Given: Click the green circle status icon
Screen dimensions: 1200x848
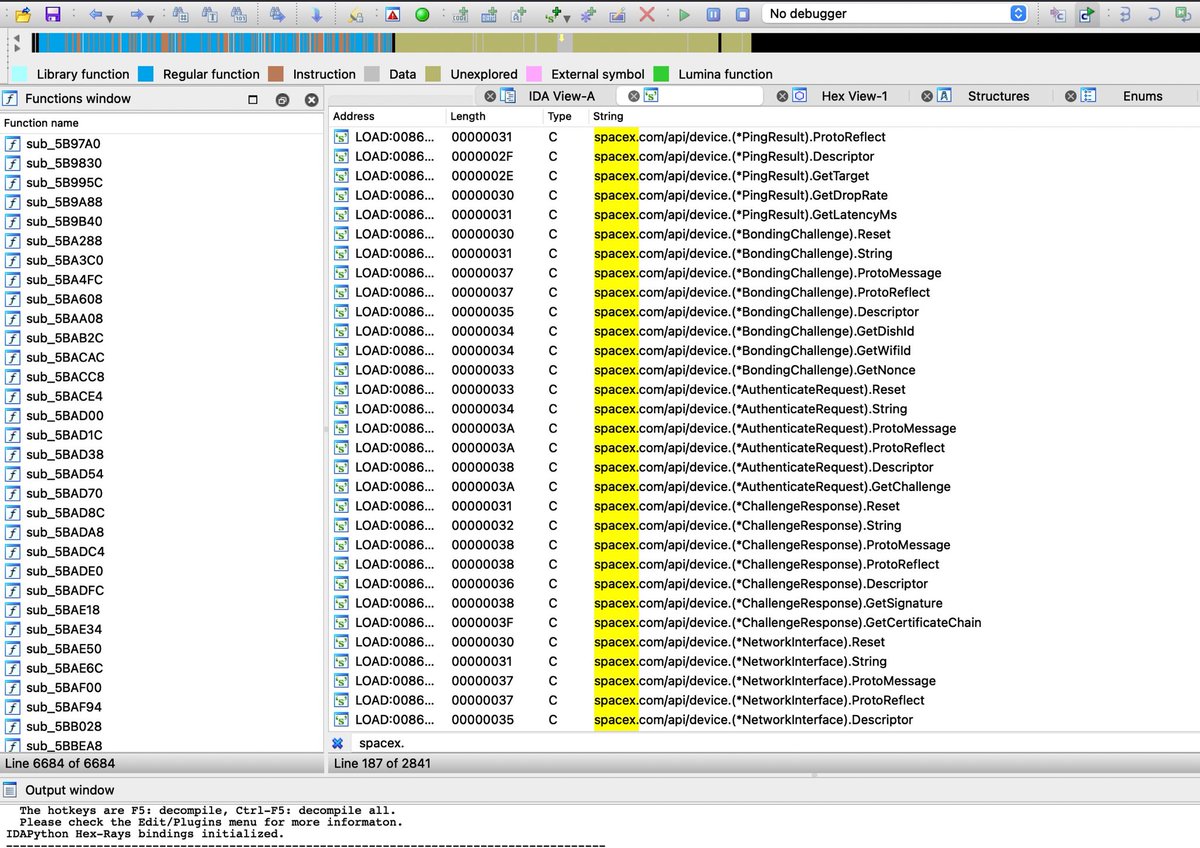Looking at the screenshot, I should tap(422, 14).
